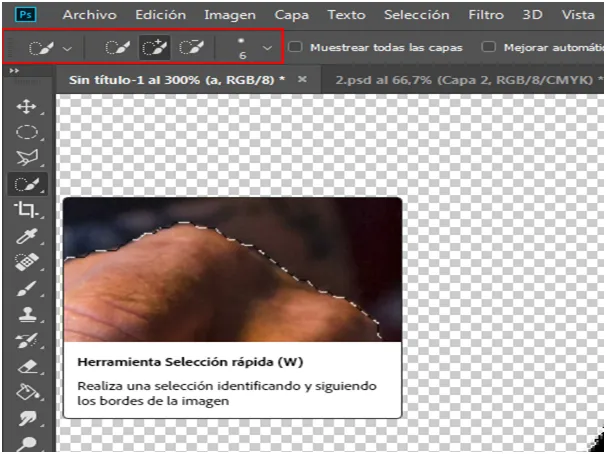Open the Selección menu

pos(417,15)
